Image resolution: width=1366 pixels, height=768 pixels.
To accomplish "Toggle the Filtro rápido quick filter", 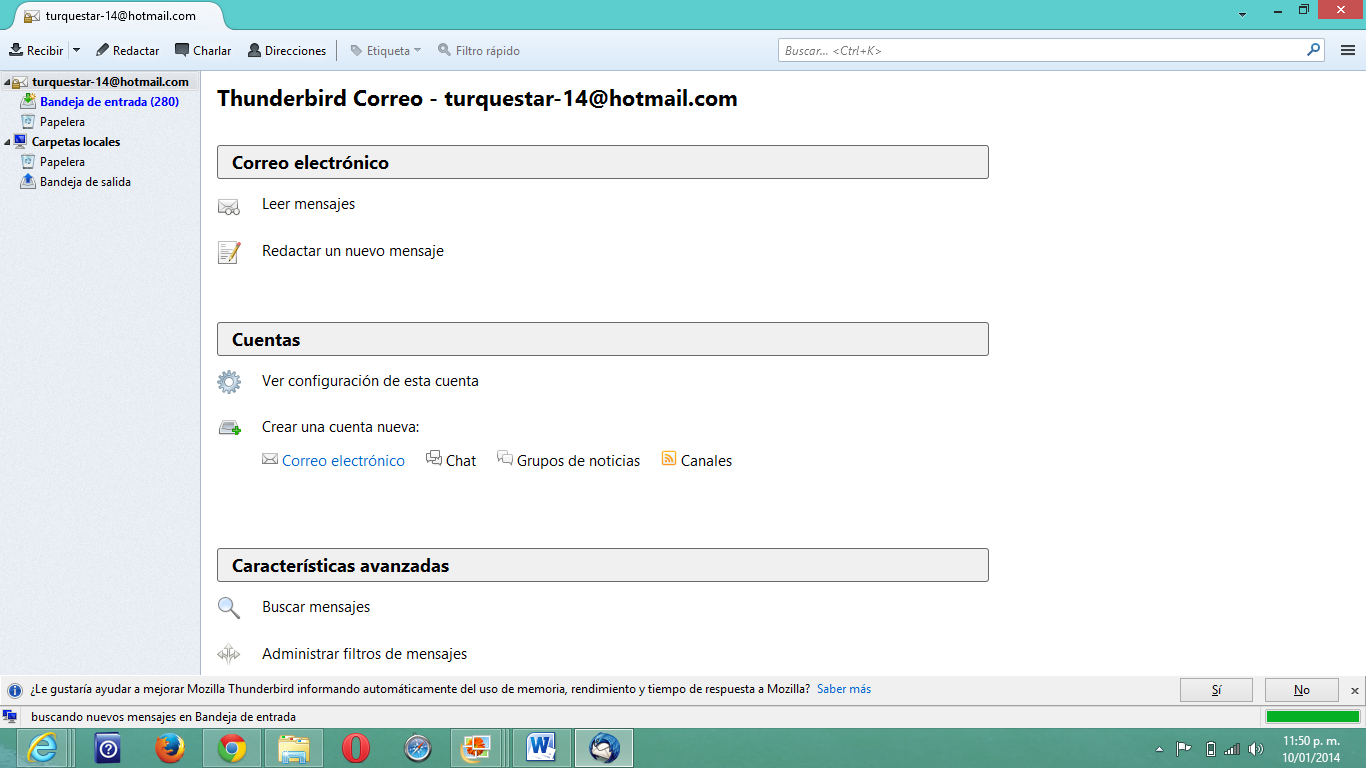I will (x=479, y=50).
